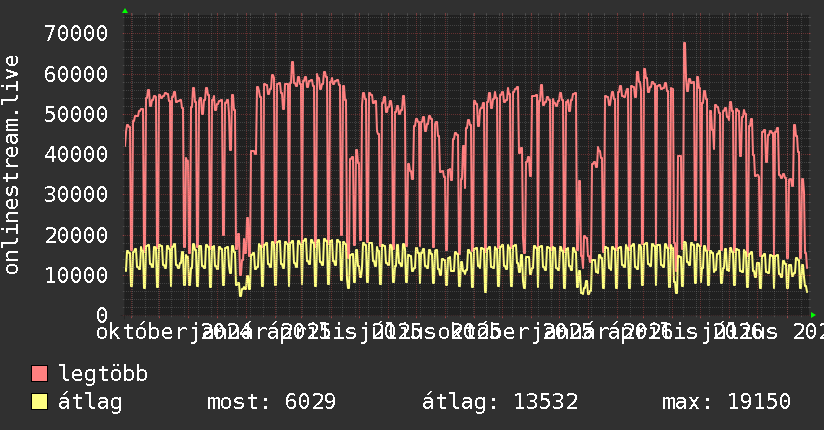
Task: Click the 30000 y-axis label
Action: [76, 194]
